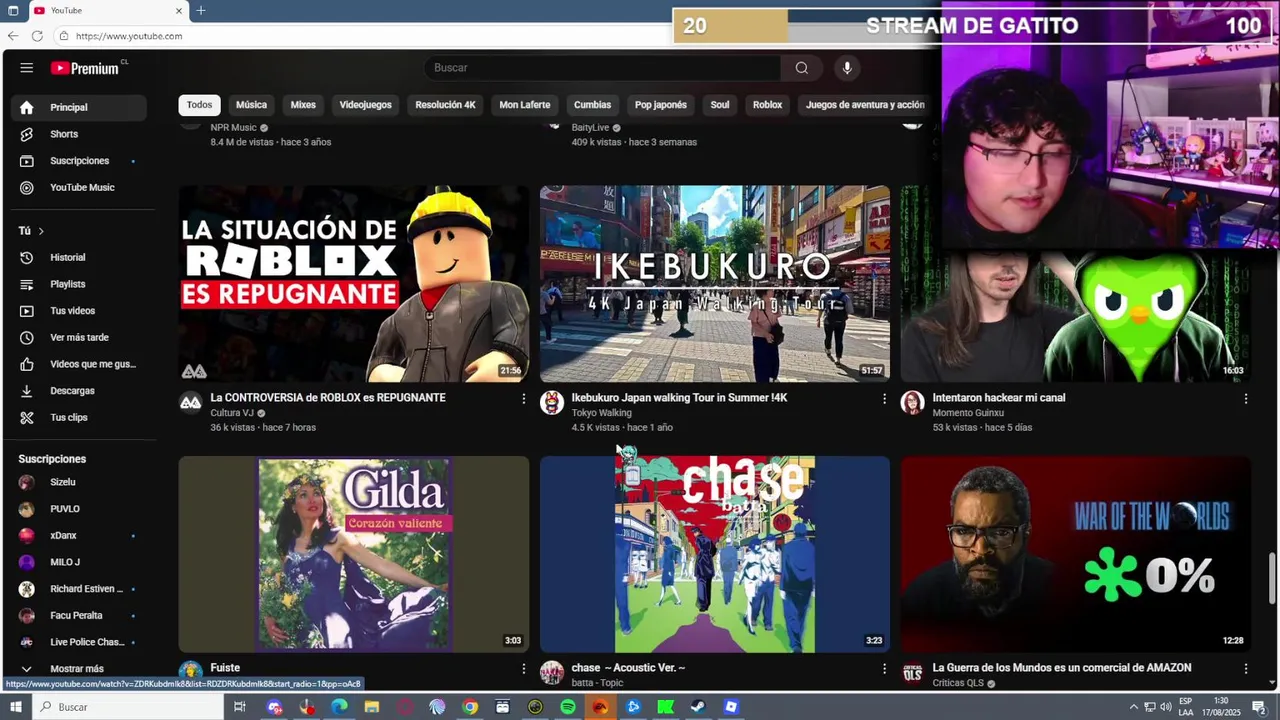The image size is (1280, 720).
Task: Open xDanx subscription channel
Action: tap(80, 536)
